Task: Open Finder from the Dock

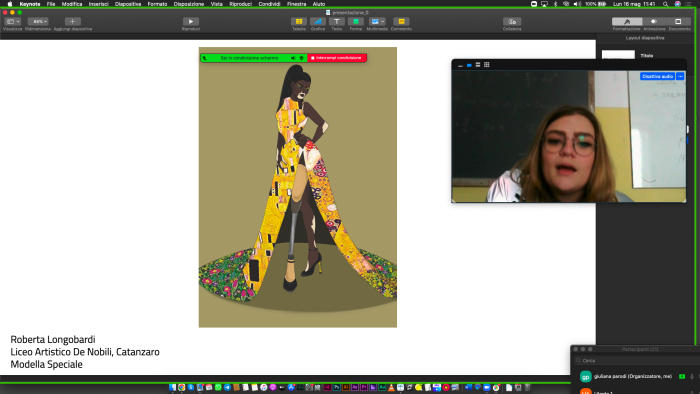Action: [x=173, y=387]
